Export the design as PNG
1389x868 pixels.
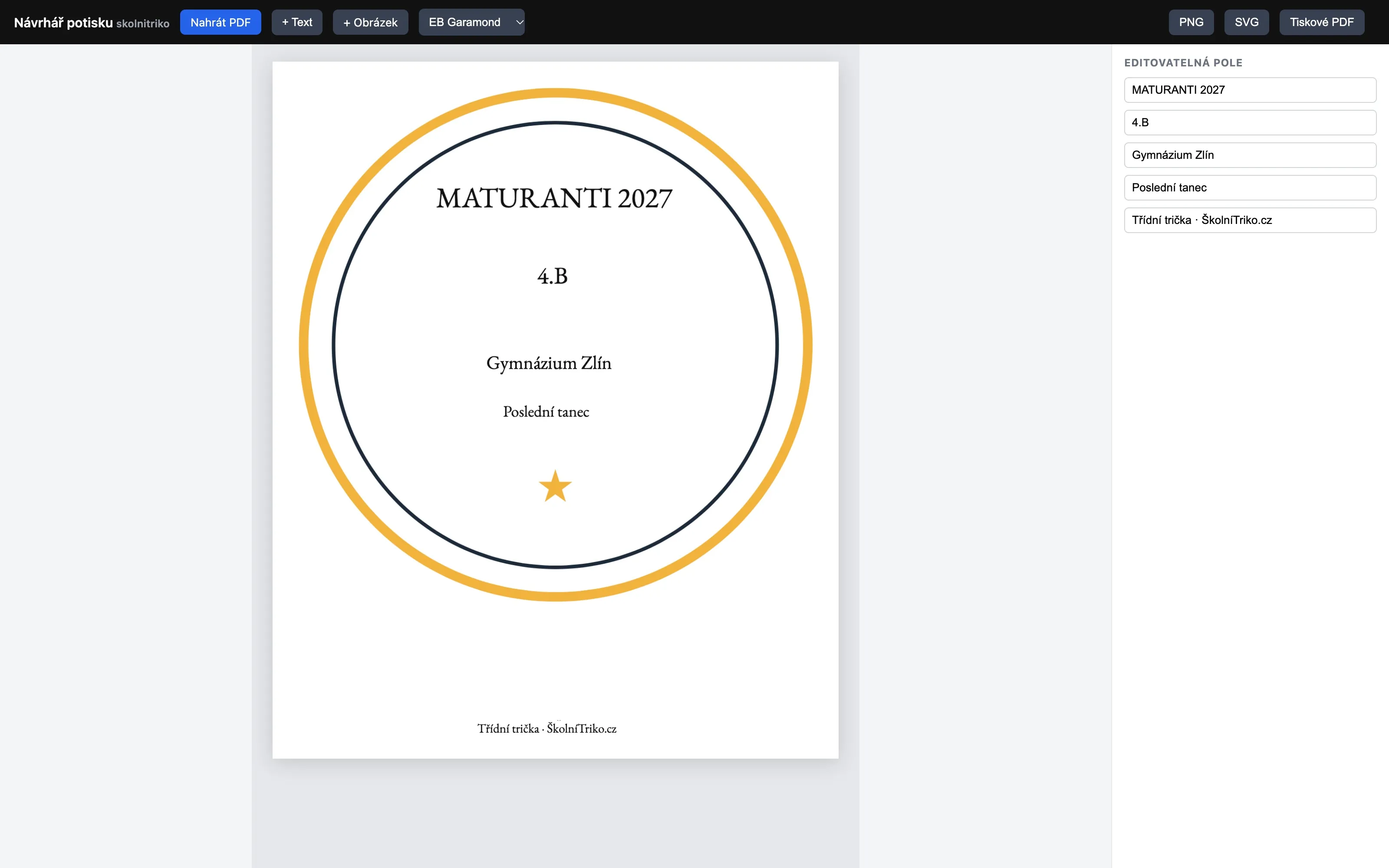[x=1191, y=23]
